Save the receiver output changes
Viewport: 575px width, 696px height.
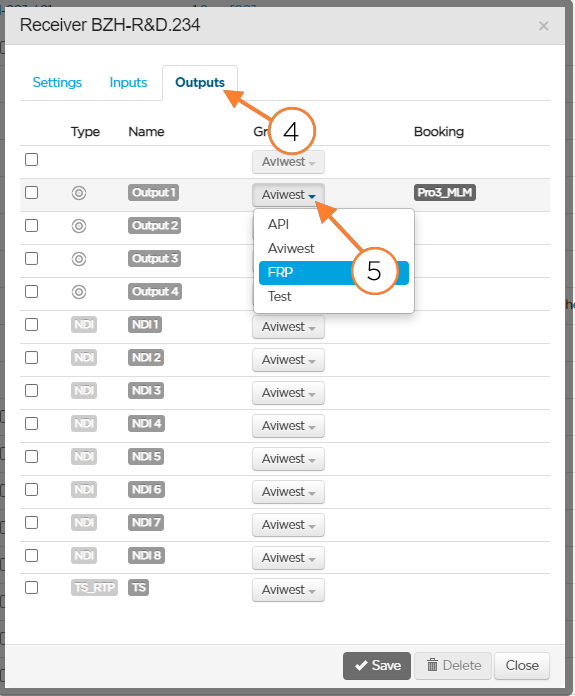point(377,665)
